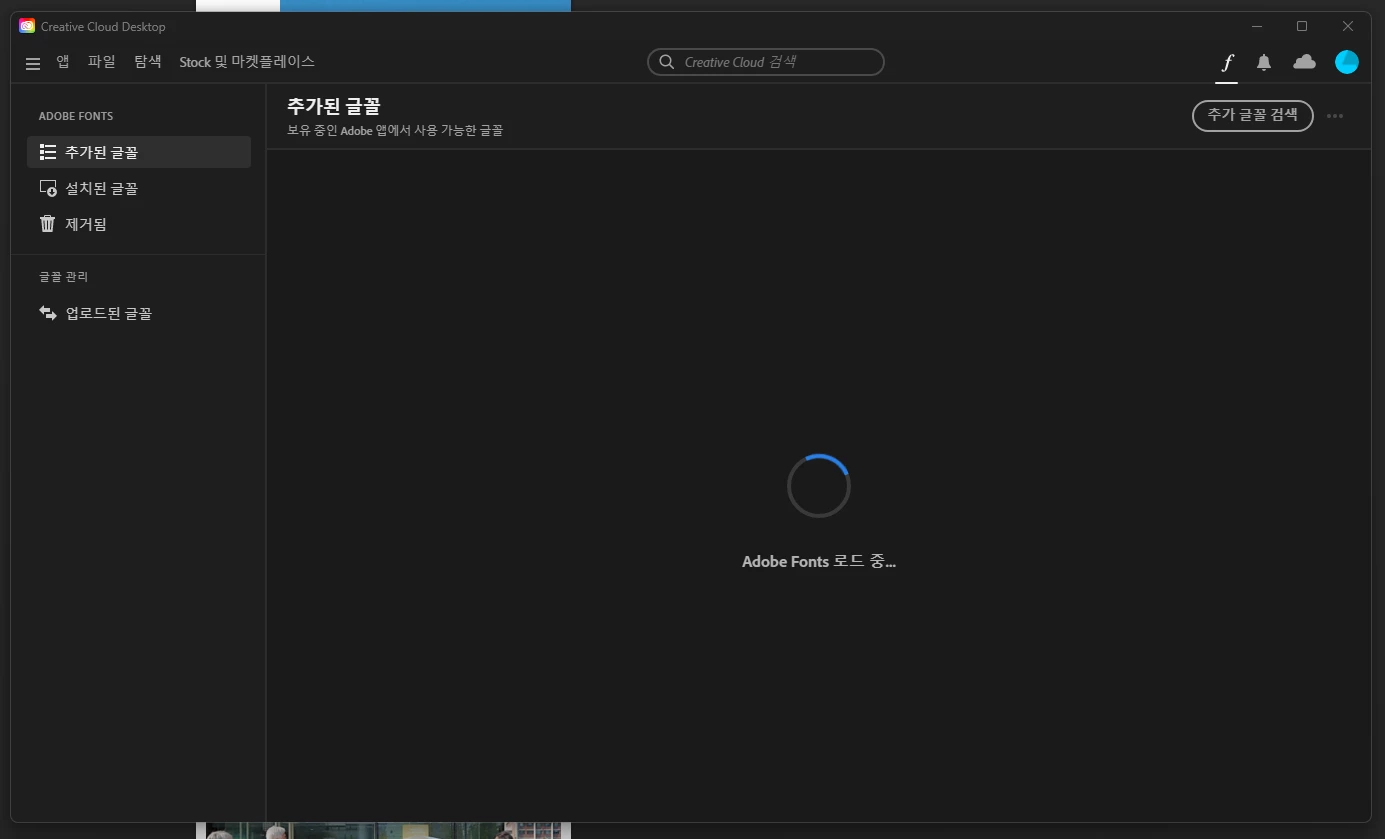Close the Creative Cloud Desktop window
This screenshot has height=839, width=1385.
pyautogui.click(x=1348, y=26)
